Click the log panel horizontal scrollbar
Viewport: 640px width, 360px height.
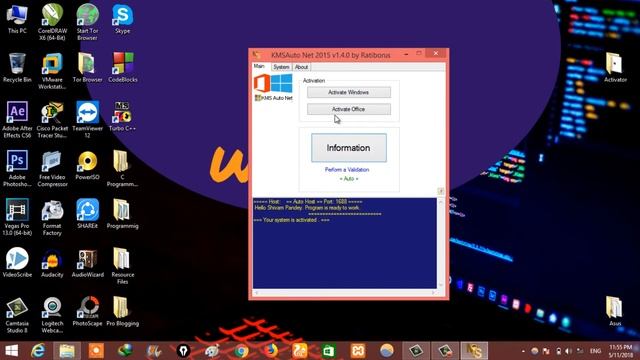345,292
